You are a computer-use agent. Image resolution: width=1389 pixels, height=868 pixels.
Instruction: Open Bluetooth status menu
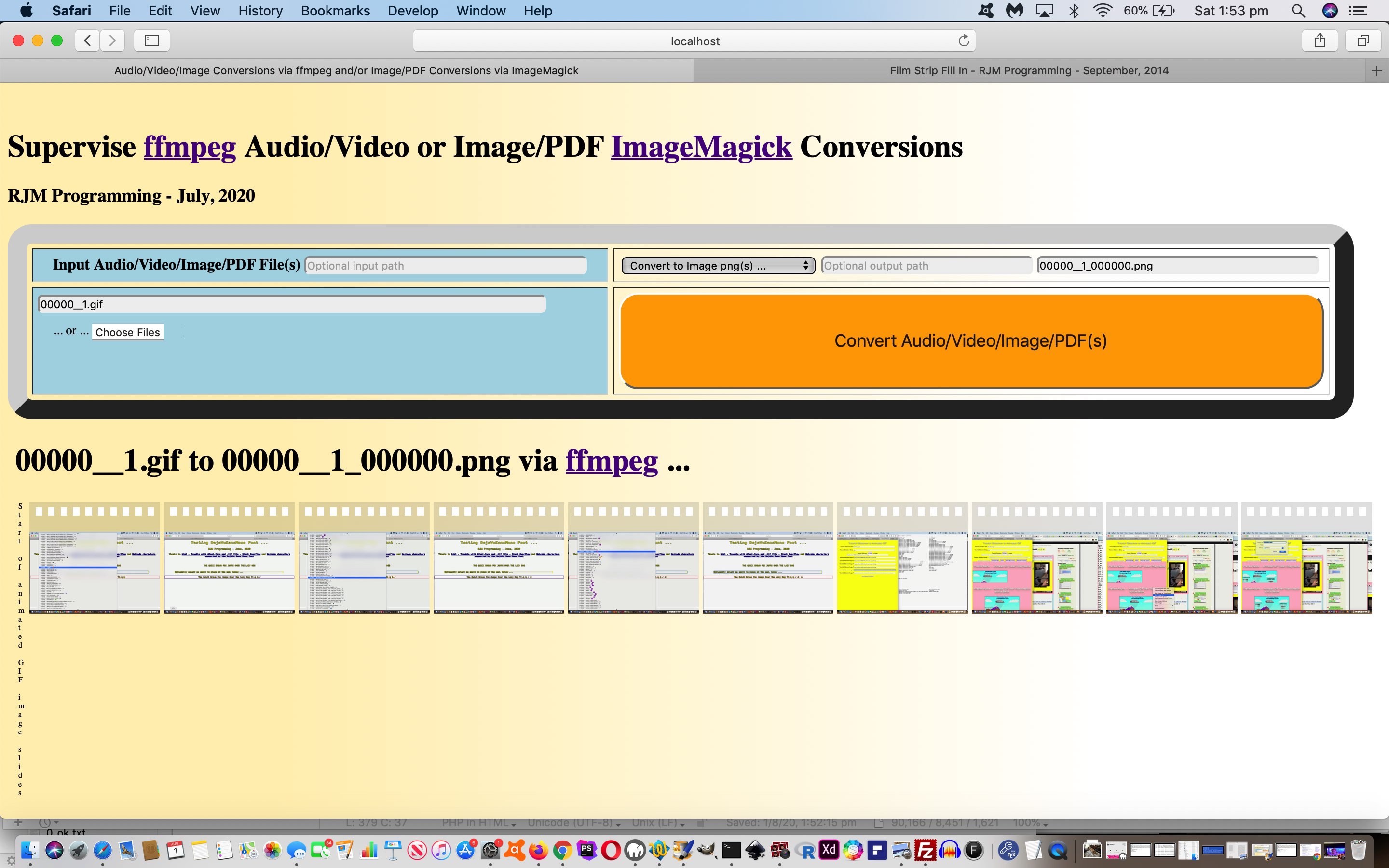(x=1074, y=11)
